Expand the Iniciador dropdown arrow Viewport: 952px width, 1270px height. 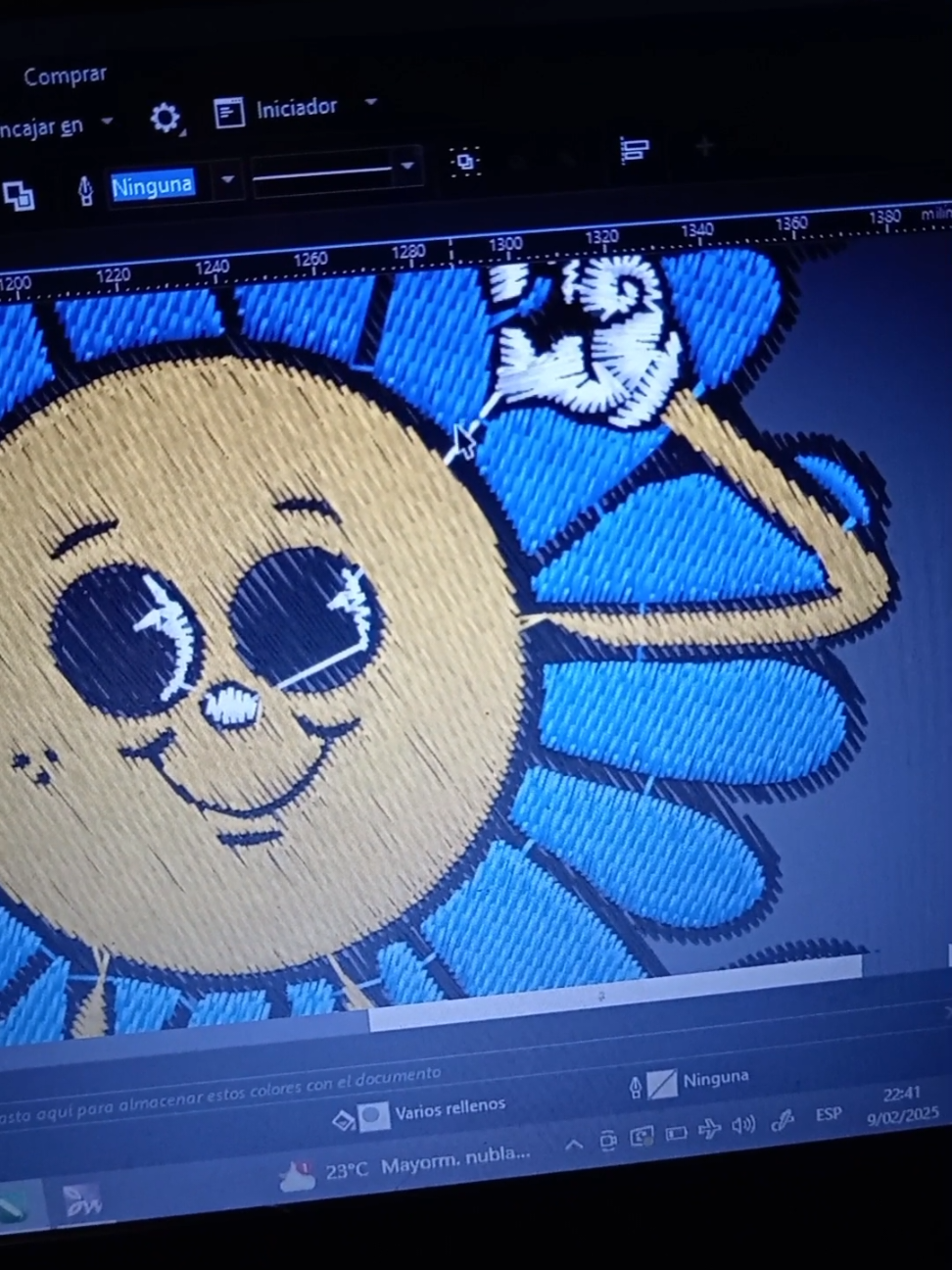(x=371, y=101)
